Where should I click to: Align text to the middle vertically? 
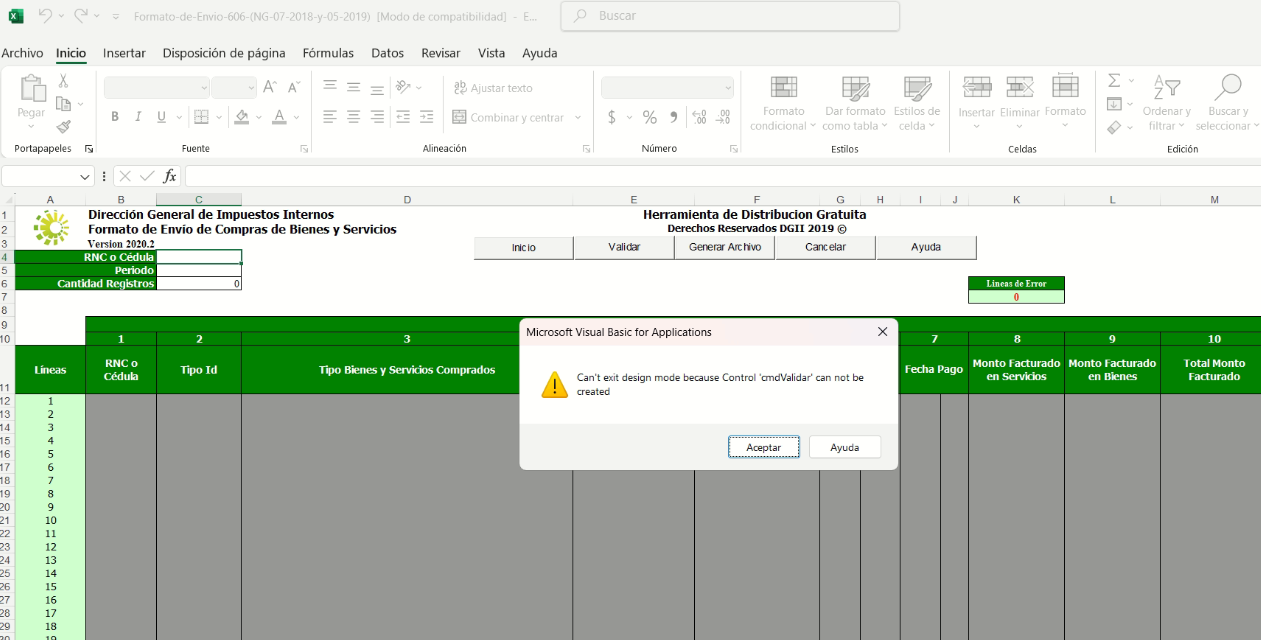click(x=353, y=87)
